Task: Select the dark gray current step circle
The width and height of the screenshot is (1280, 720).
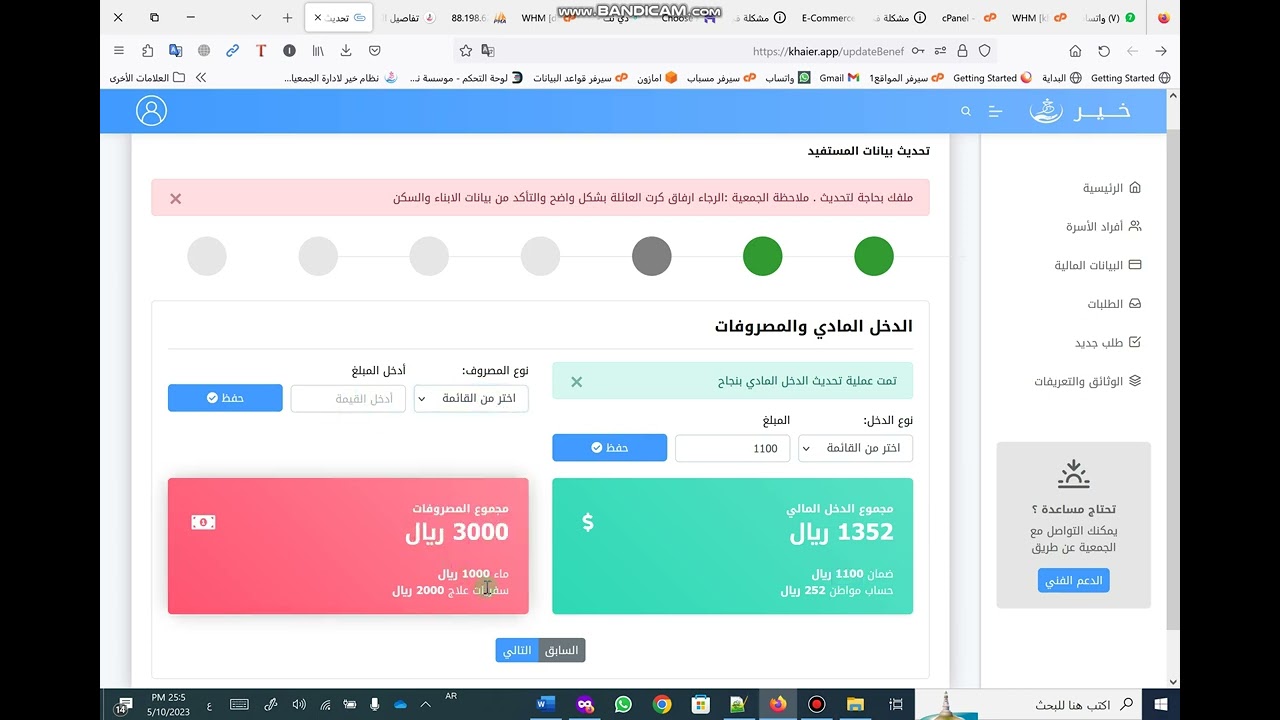Action: (x=652, y=256)
